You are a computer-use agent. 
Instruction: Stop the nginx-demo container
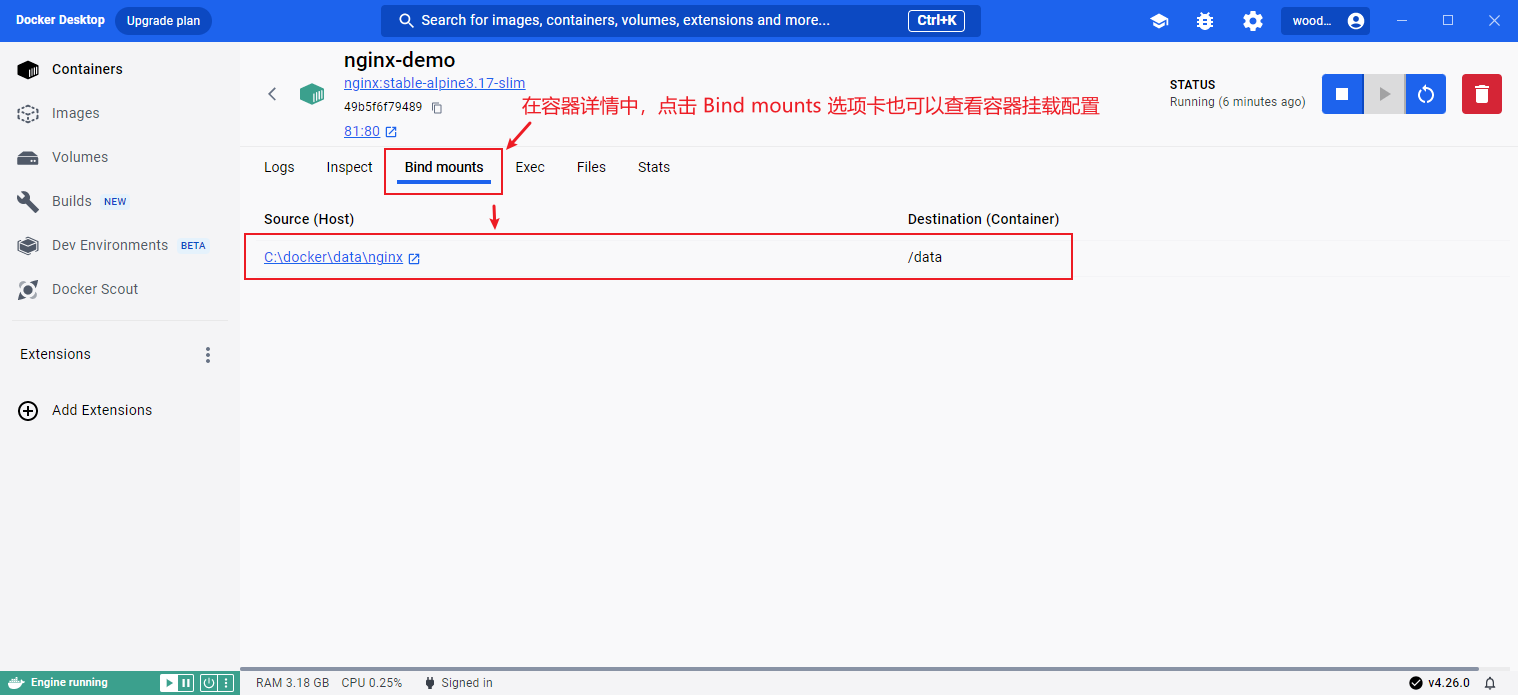click(1343, 94)
